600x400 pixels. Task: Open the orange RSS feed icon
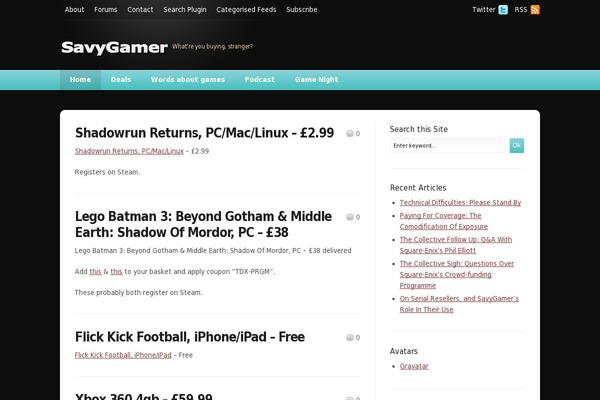point(535,10)
